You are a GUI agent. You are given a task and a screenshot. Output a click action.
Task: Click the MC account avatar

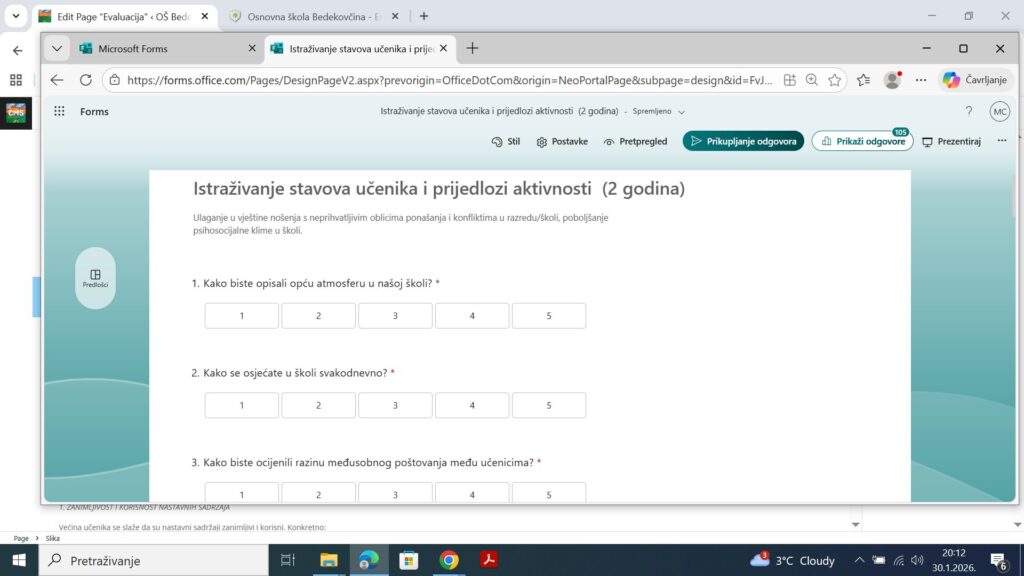pos(999,111)
